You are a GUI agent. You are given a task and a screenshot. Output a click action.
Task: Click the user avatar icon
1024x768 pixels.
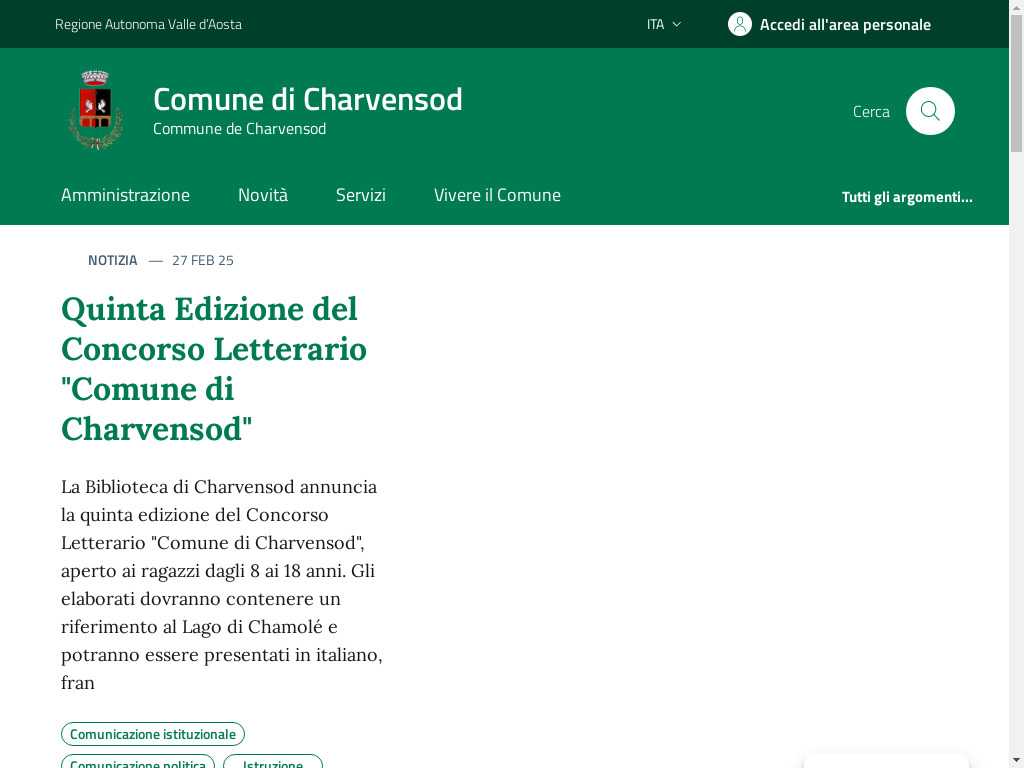coord(740,24)
